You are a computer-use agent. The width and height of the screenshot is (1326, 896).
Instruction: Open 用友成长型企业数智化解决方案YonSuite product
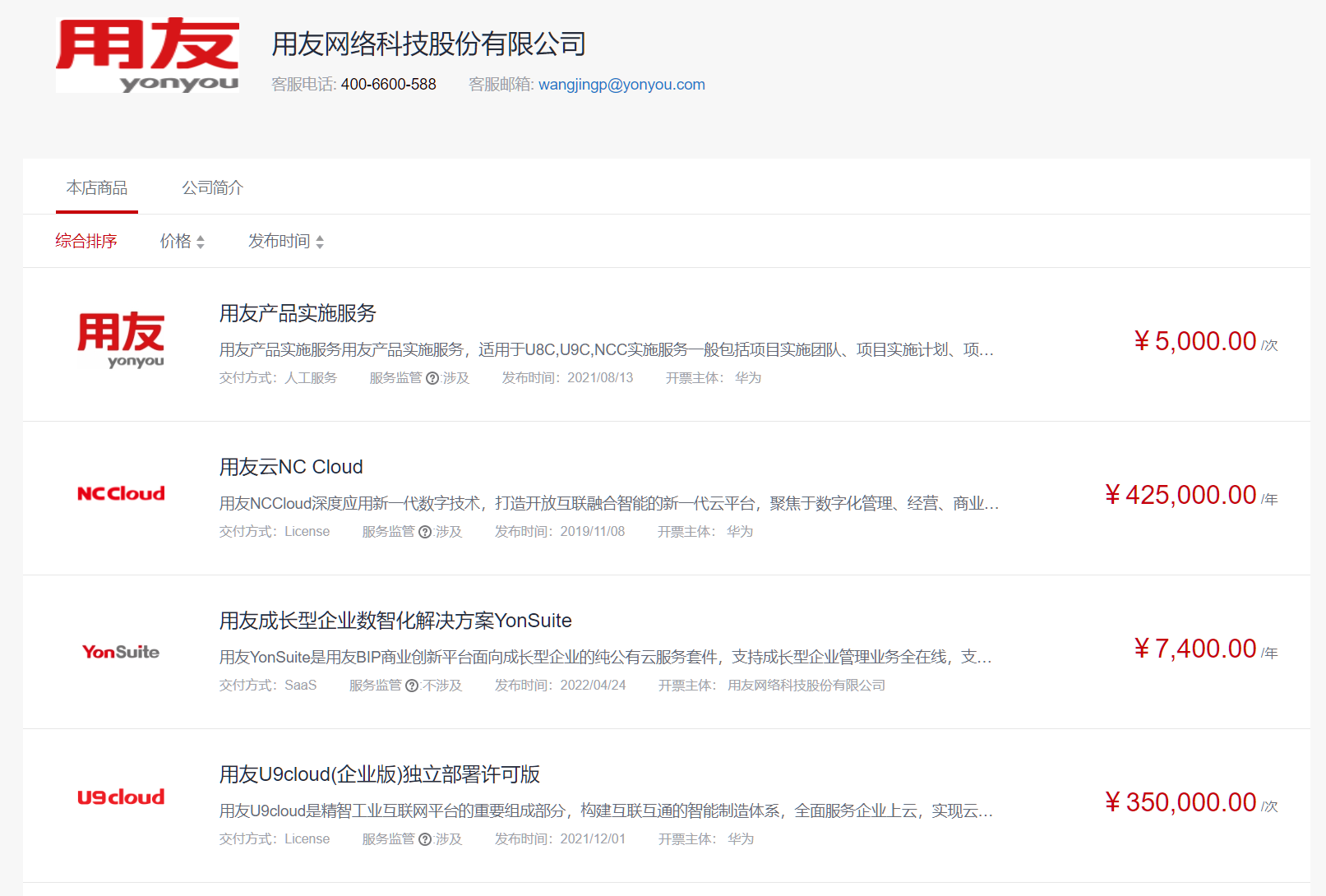click(x=395, y=621)
